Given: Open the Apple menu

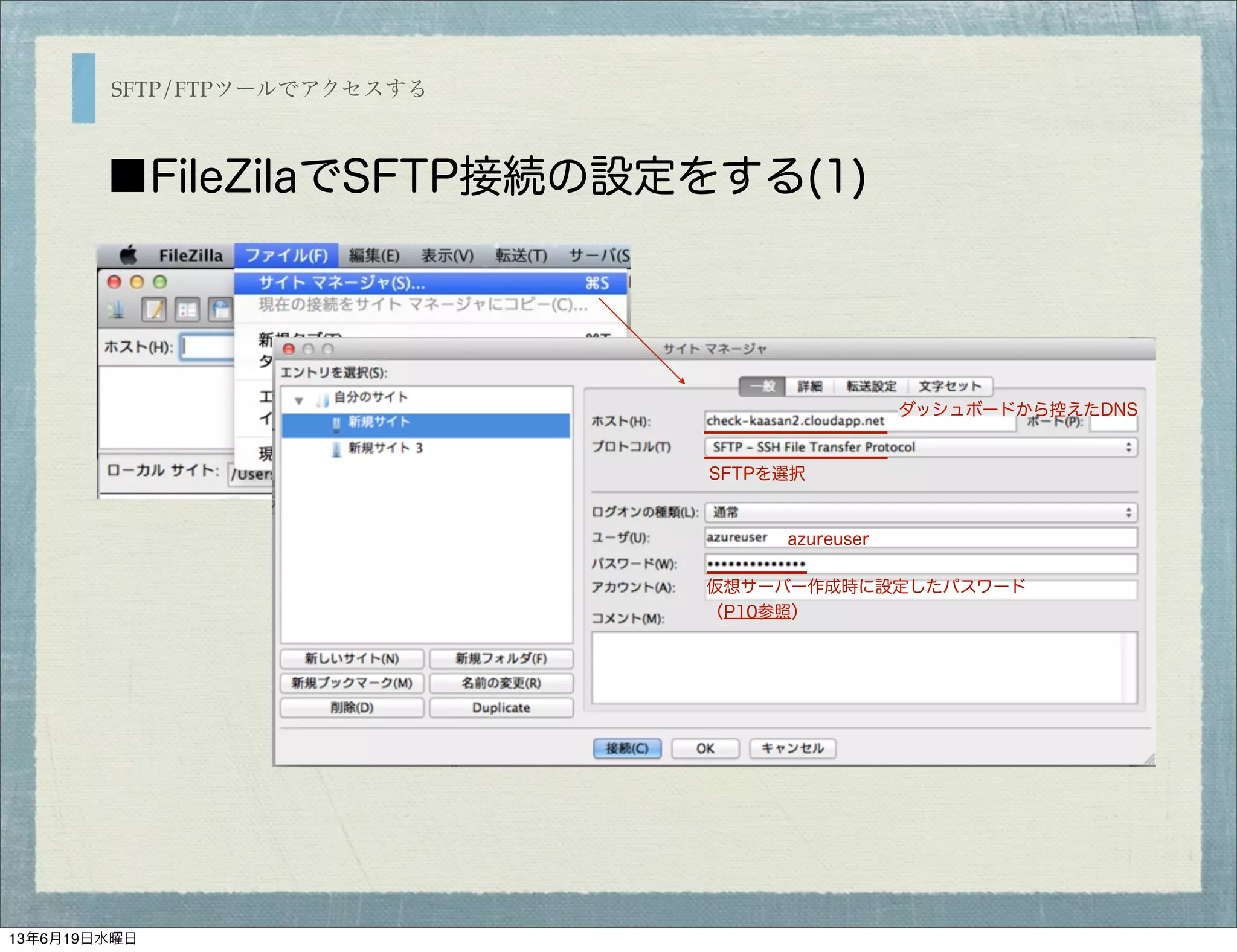Looking at the screenshot, I should (x=128, y=255).
